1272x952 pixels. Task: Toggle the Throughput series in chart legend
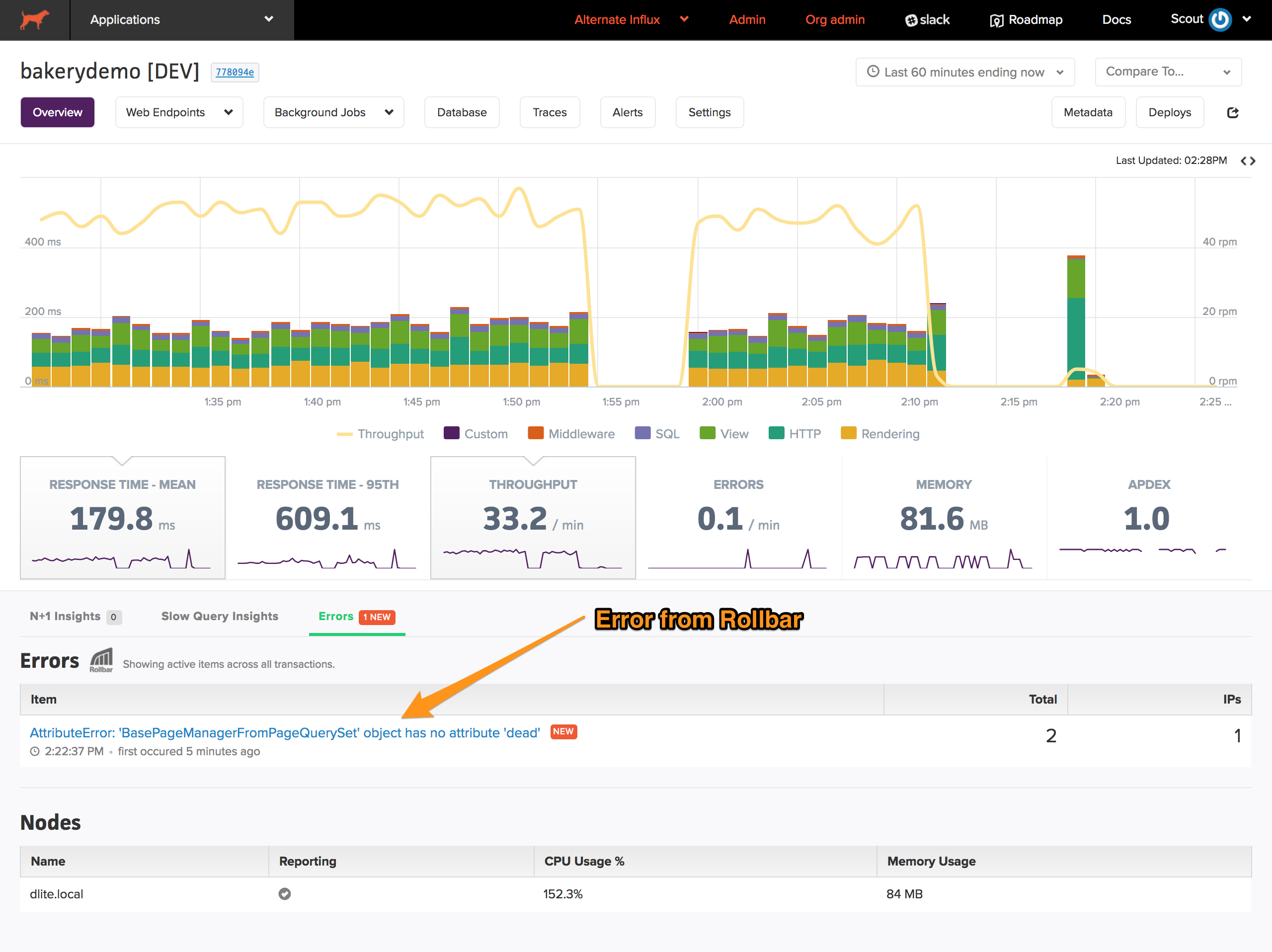coord(380,434)
